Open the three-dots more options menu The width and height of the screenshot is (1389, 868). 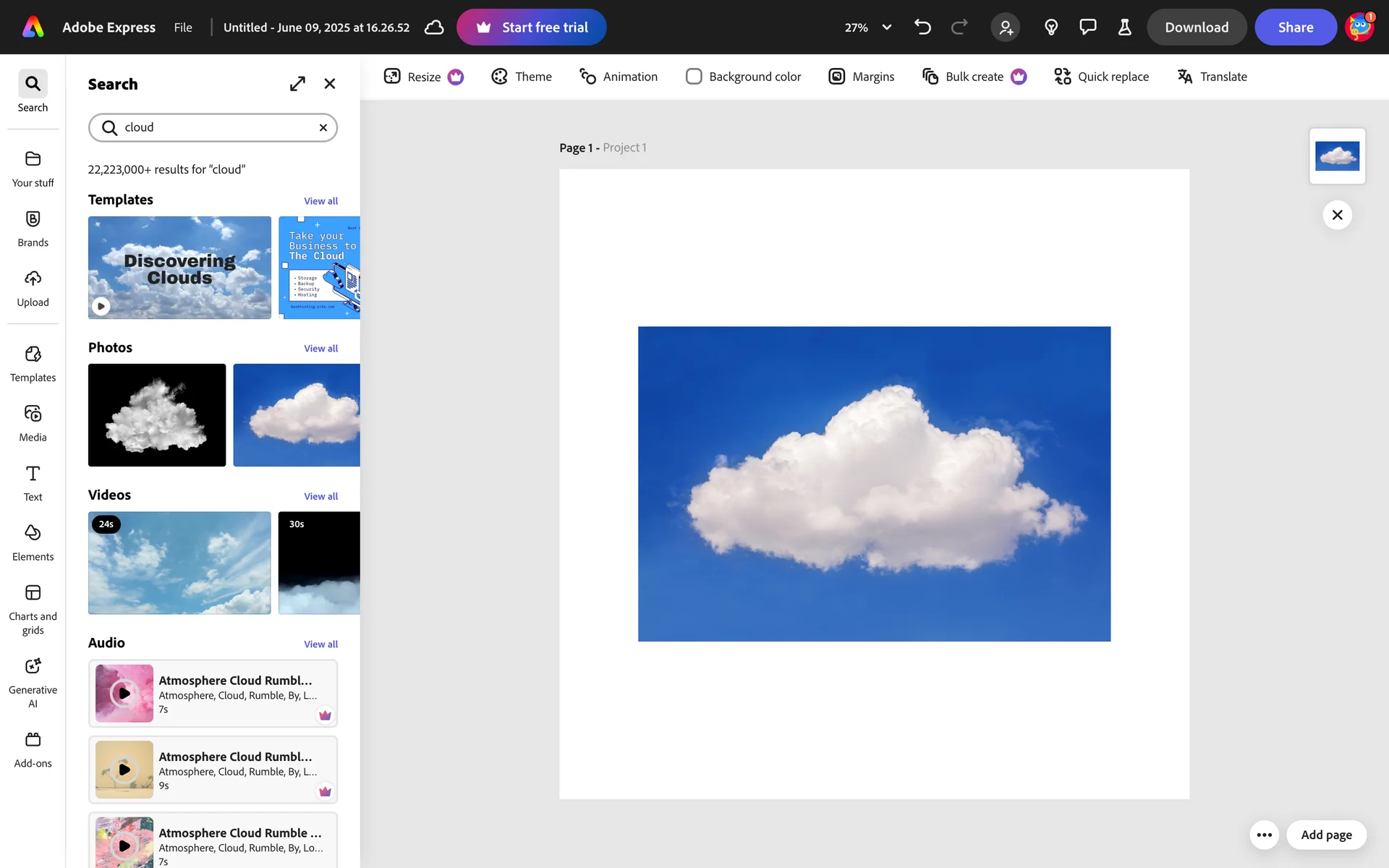tap(1264, 835)
